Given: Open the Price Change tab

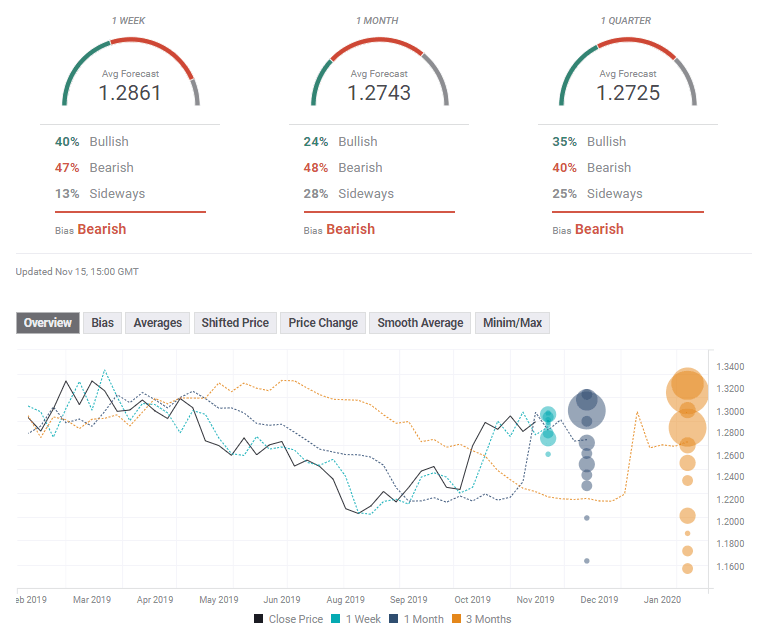Looking at the screenshot, I should 323,323.
